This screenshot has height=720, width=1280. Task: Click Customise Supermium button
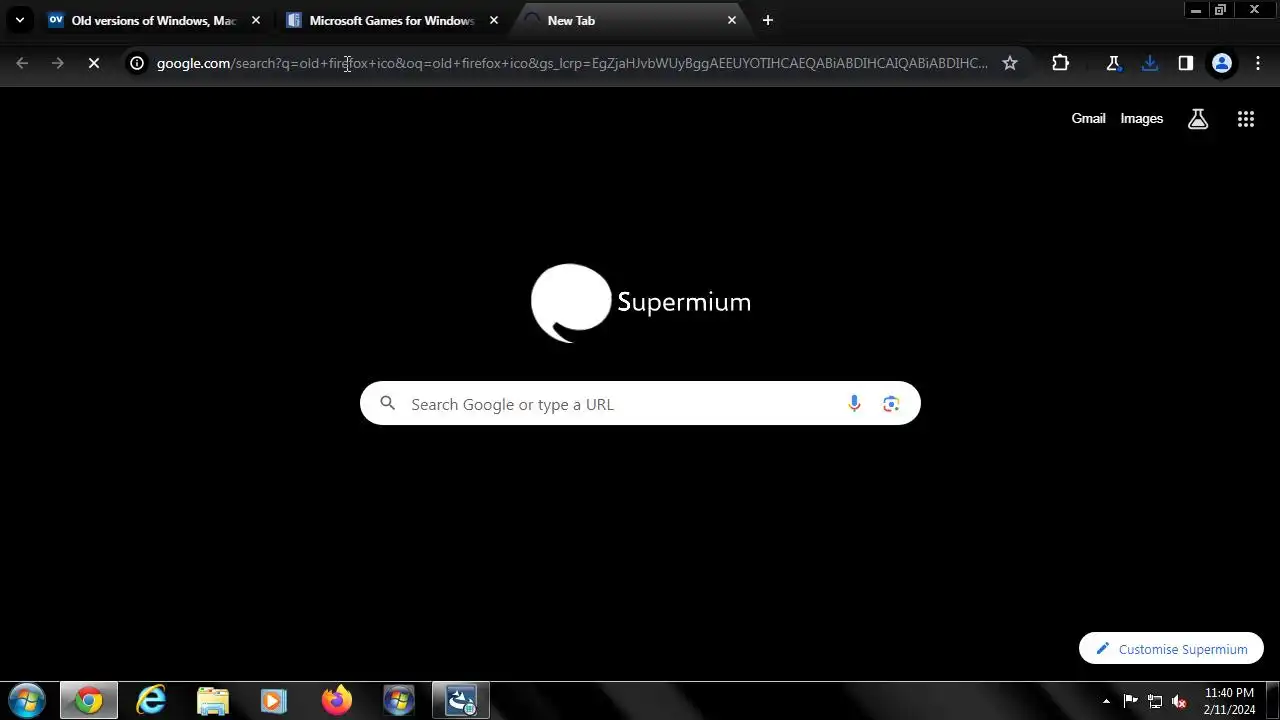(x=1171, y=649)
